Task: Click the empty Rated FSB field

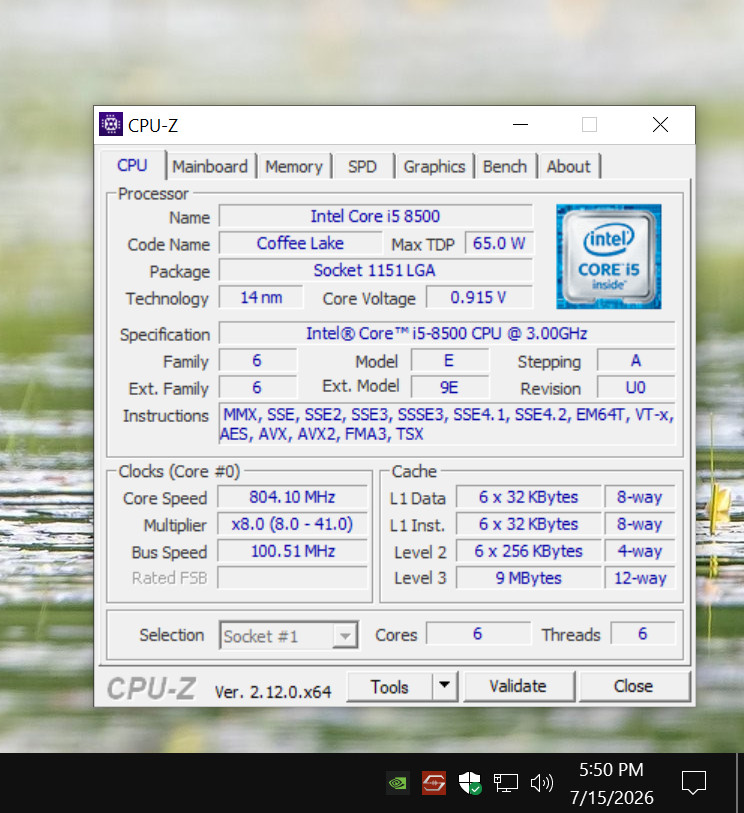Action: point(292,578)
